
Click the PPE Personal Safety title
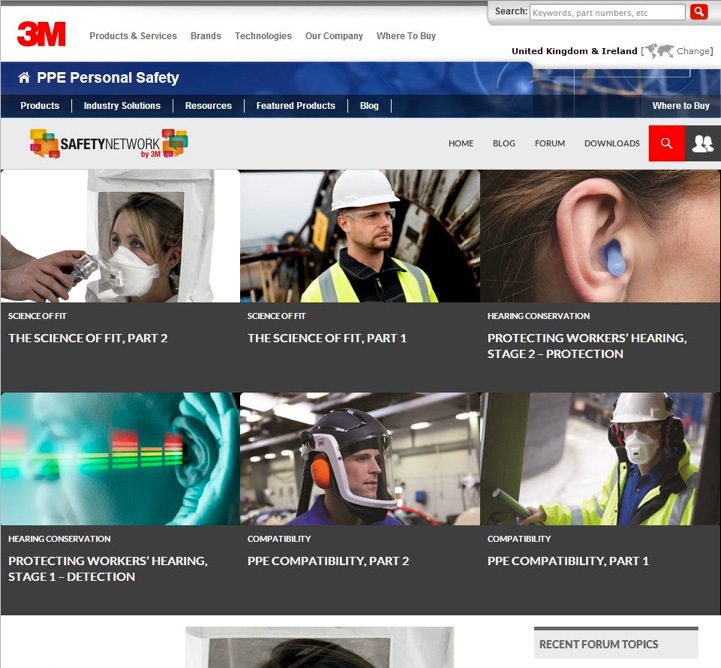point(108,78)
